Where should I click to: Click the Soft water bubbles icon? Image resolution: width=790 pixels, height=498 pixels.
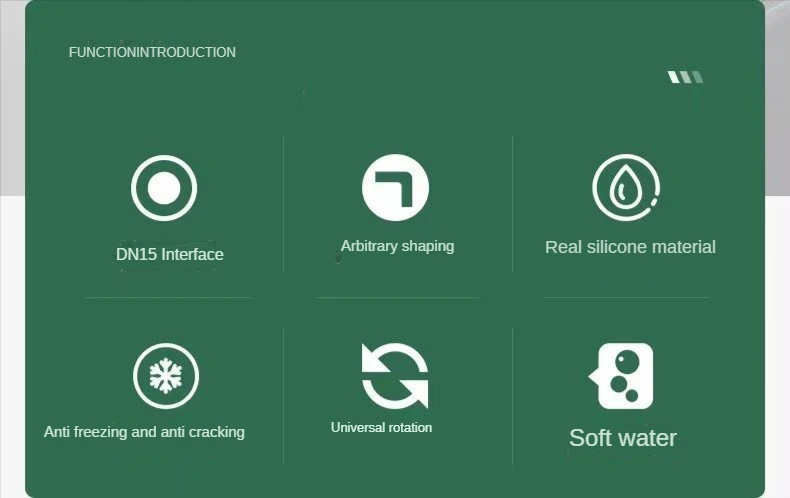click(x=621, y=376)
